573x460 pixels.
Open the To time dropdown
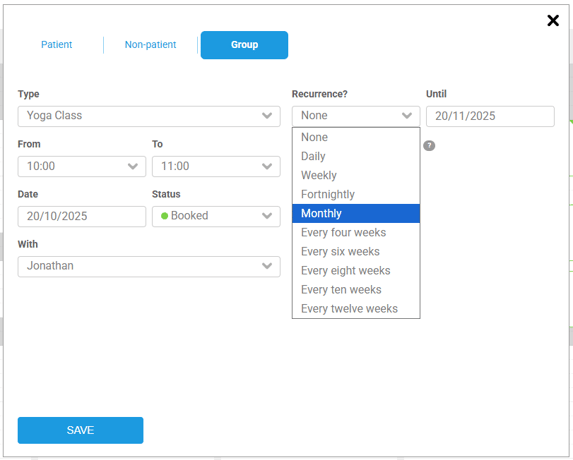216,166
